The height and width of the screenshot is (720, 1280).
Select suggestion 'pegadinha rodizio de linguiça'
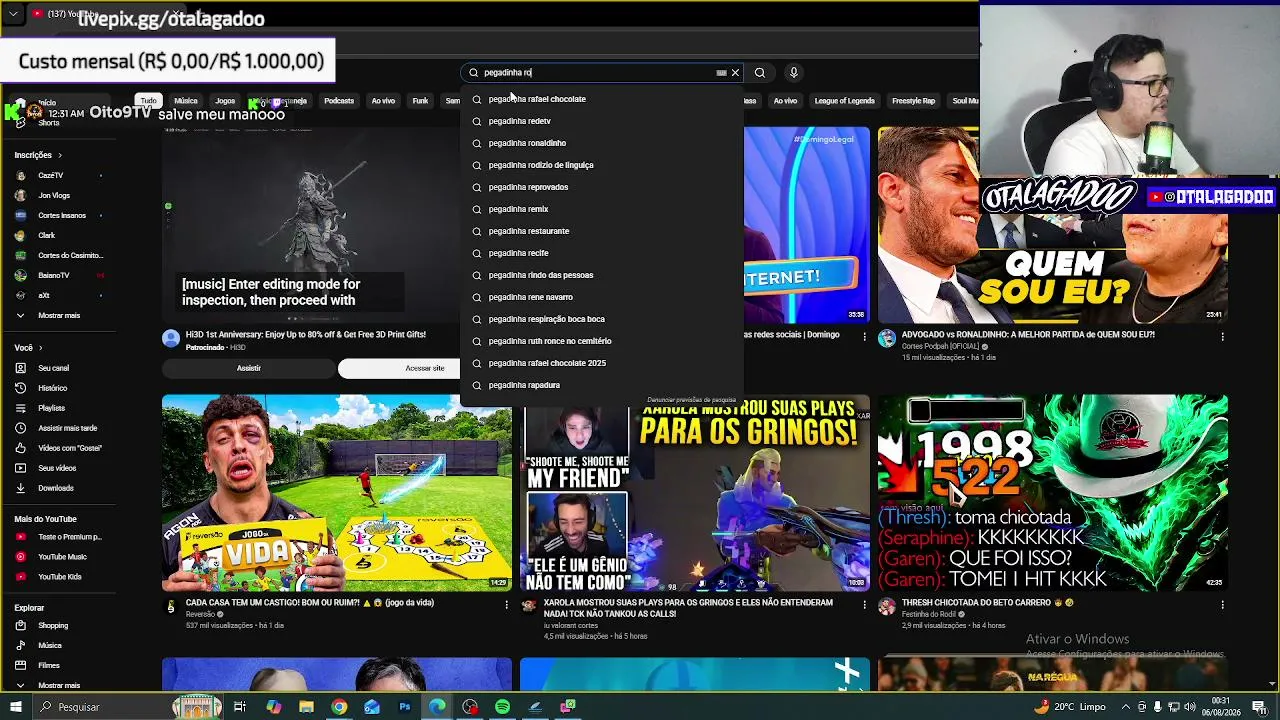pyautogui.click(x=602, y=165)
